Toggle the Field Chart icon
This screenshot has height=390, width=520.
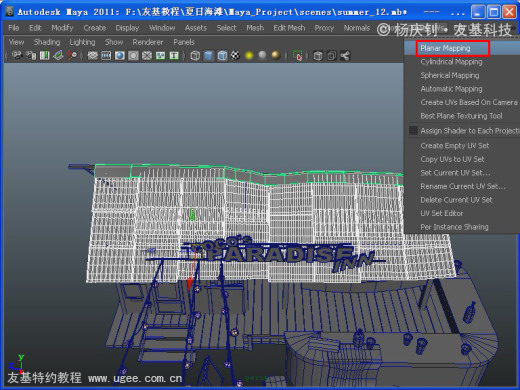tap(147, 55)
